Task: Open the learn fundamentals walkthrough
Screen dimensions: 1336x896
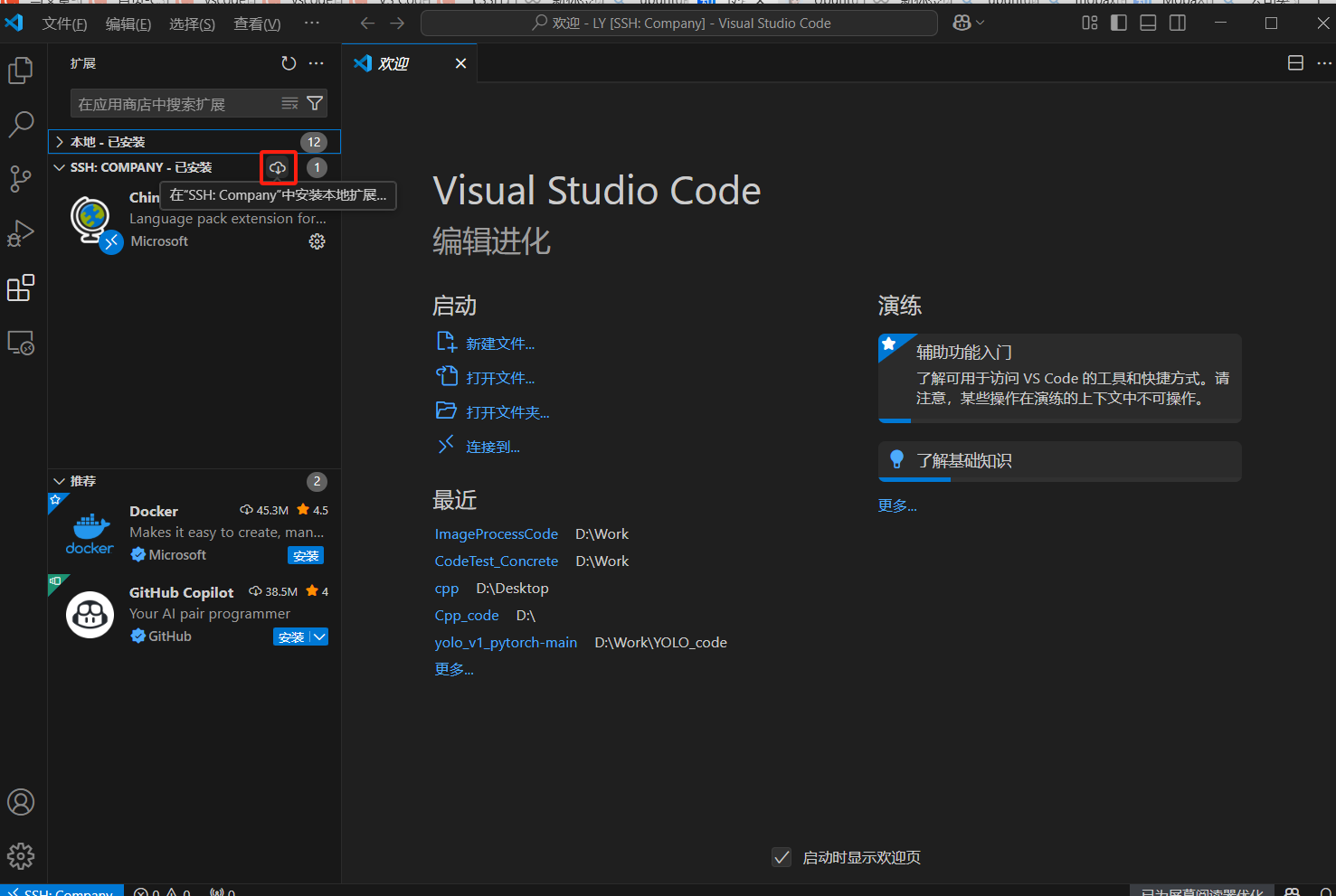Action: (1059, 461)
